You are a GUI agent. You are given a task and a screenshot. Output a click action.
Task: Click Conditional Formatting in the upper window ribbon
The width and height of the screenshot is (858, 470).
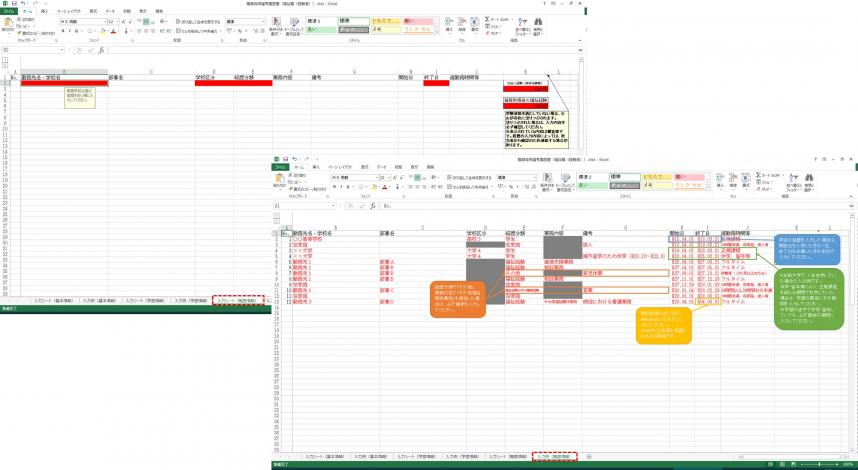pos(275,25)
